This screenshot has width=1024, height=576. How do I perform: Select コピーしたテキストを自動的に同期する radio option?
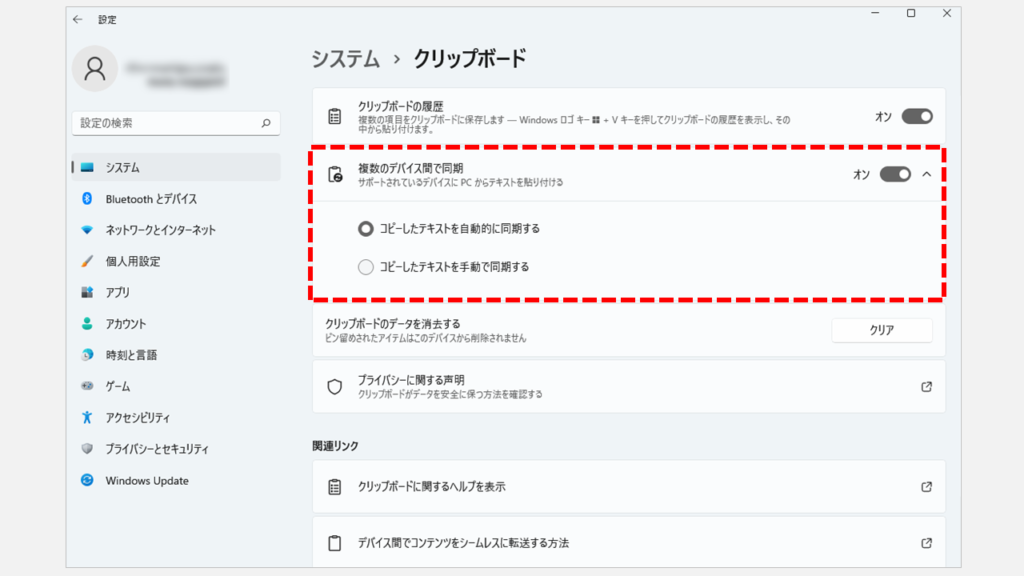[366, 229]
